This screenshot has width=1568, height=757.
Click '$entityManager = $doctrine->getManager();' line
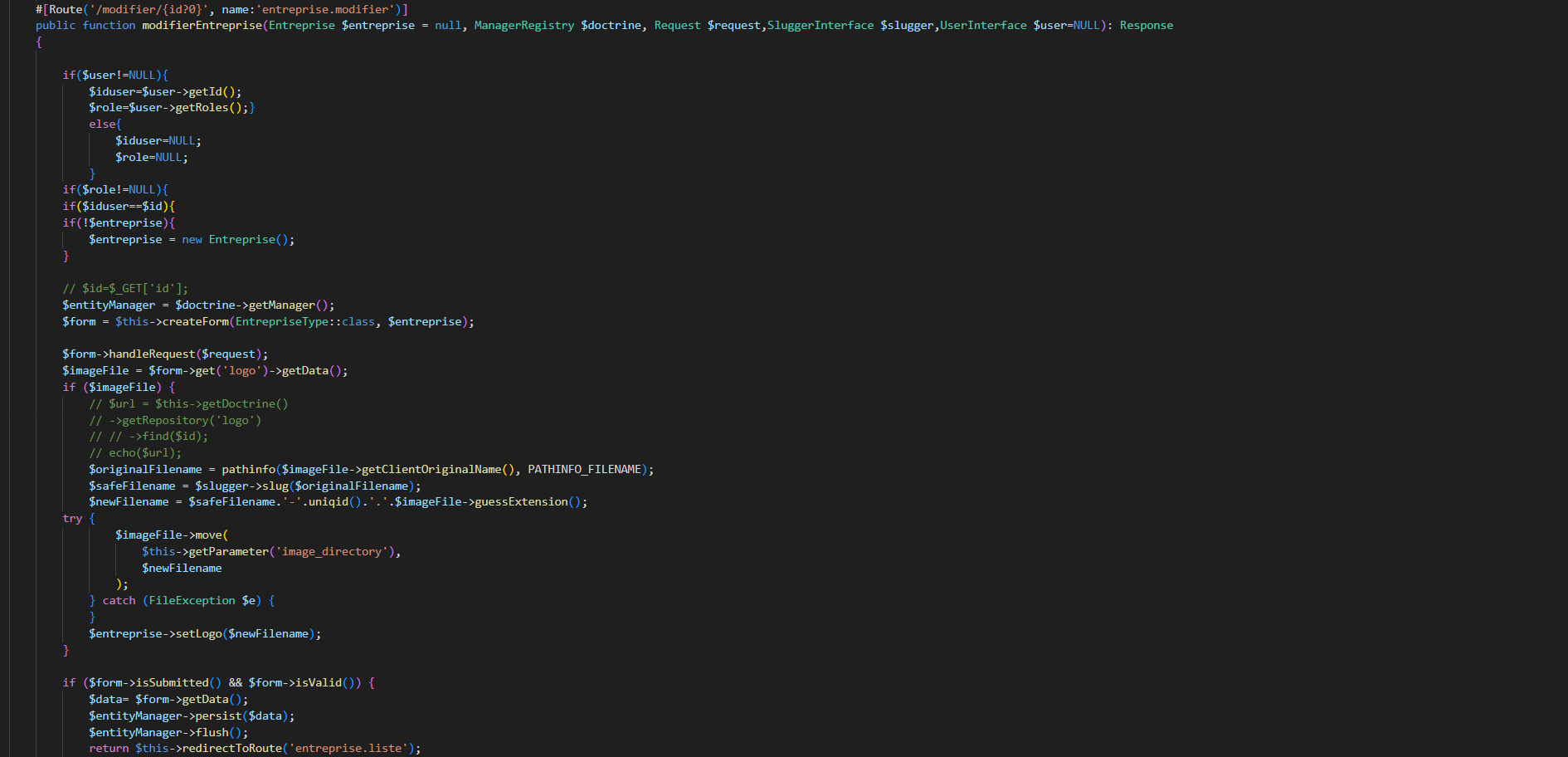pyautogui.click(x=198, y=305)
